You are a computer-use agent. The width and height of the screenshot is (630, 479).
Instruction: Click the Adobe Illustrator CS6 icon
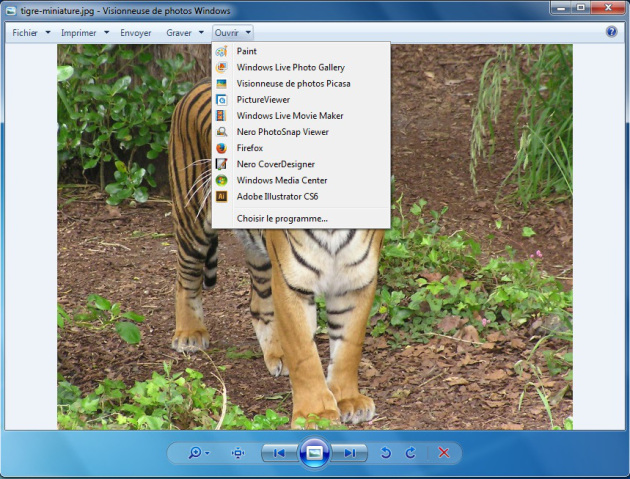click(221, 196)
